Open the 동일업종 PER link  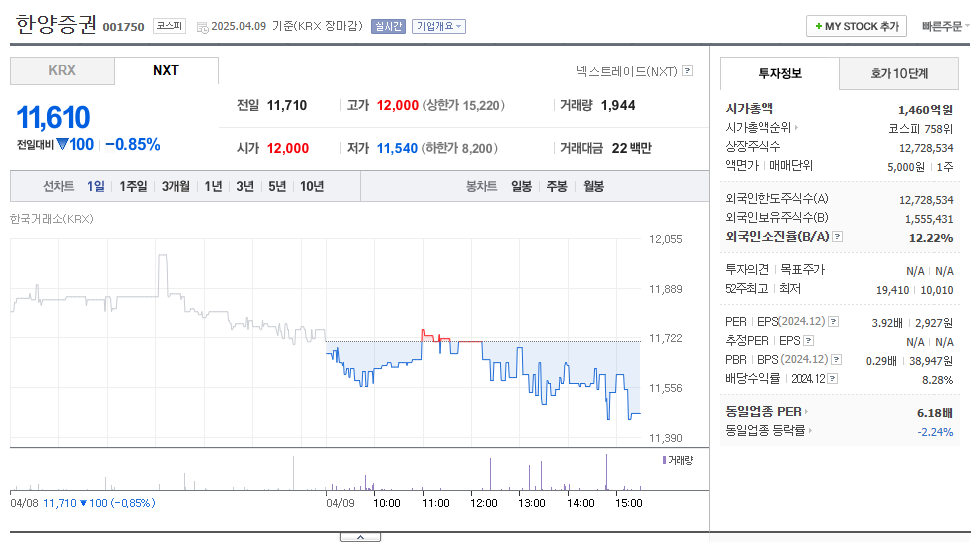[763, 411]
